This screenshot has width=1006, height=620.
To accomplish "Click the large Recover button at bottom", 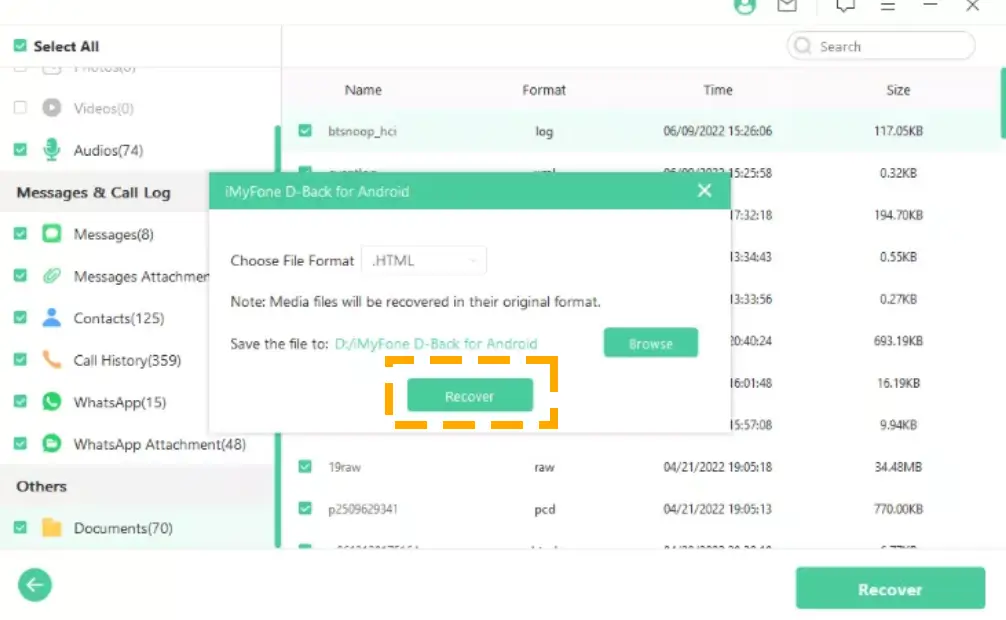I will (x=891, y=589).
